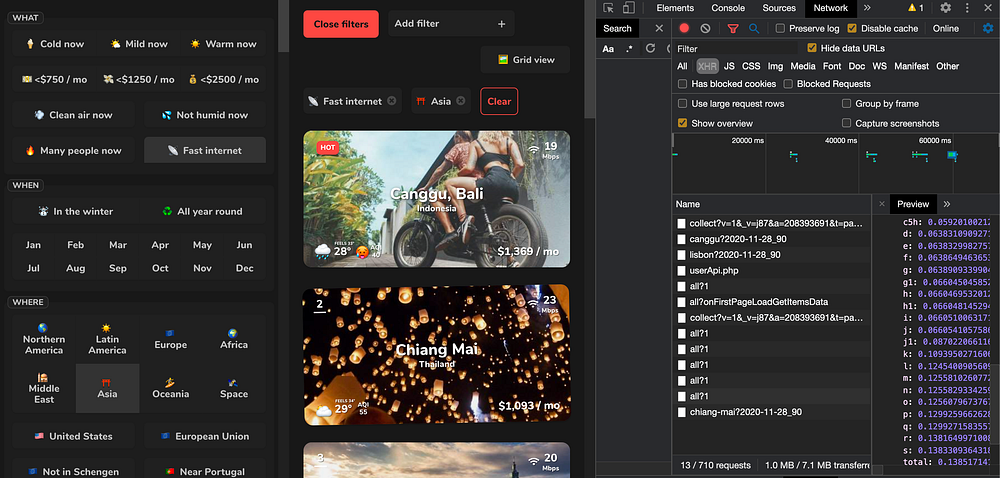The width and height of the screenshot is (1000, 478).
Task: Toggle match case Aa in Search
Action: (x=608, y=48)
